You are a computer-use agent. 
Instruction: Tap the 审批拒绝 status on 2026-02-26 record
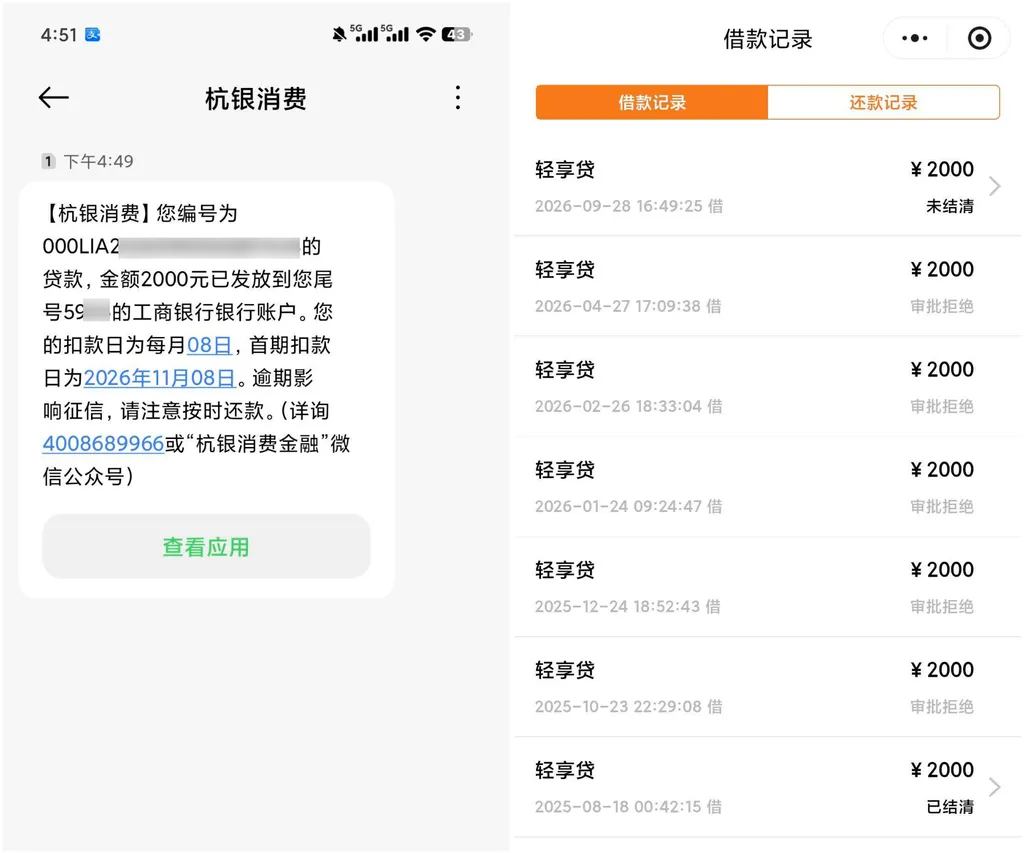[942, 406]
